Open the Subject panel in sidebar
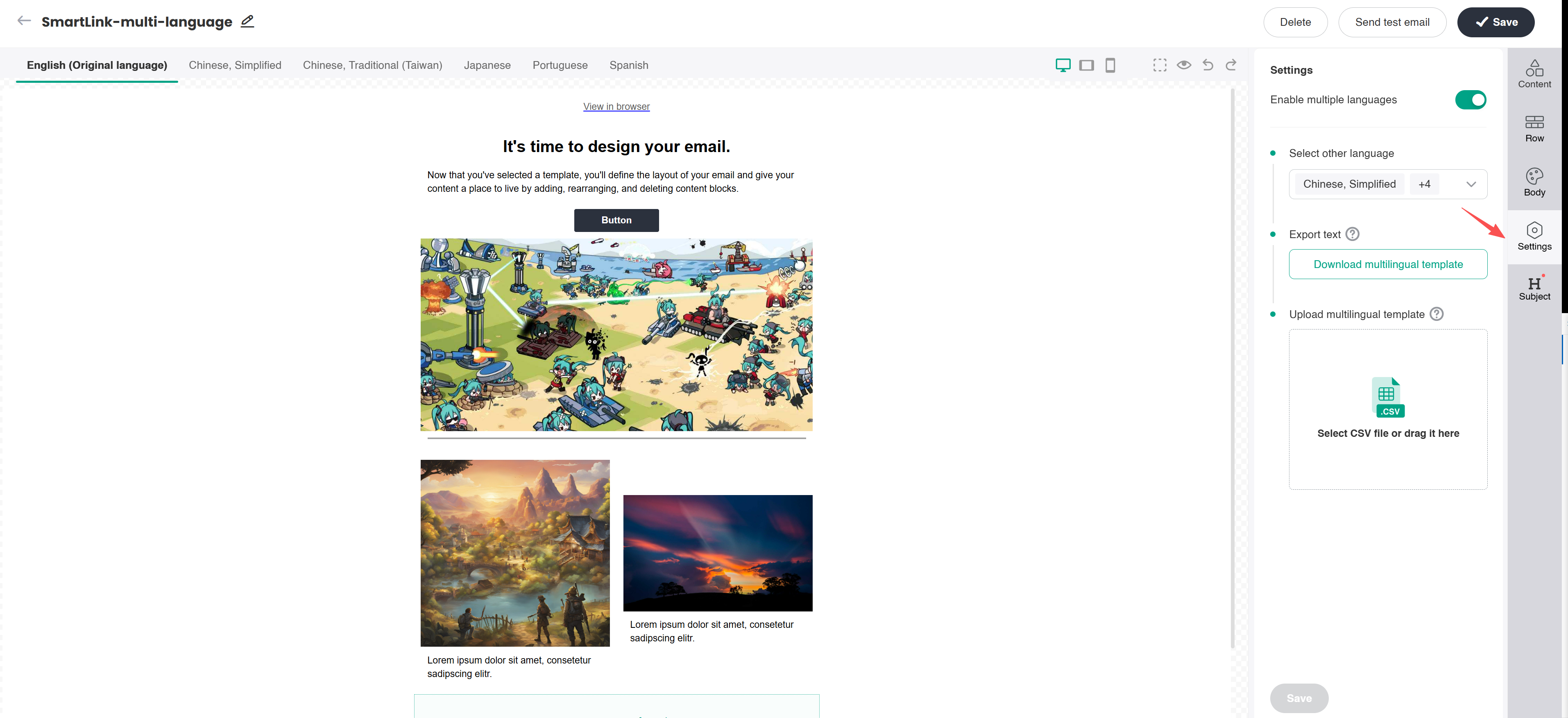1568x718 pixels. click(1534, 288)
